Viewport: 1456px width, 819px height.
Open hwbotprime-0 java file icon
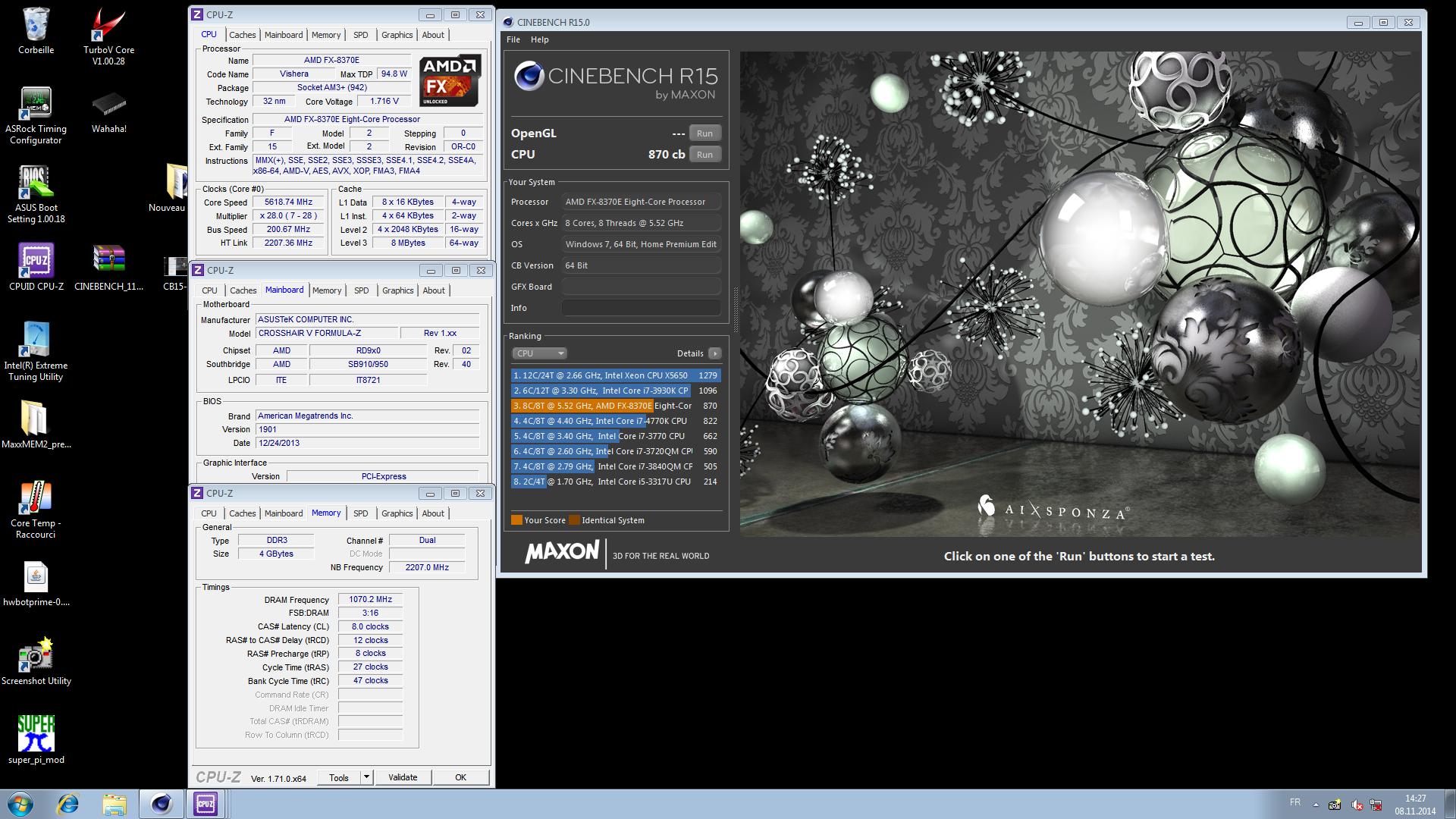[x=36, y=583]
